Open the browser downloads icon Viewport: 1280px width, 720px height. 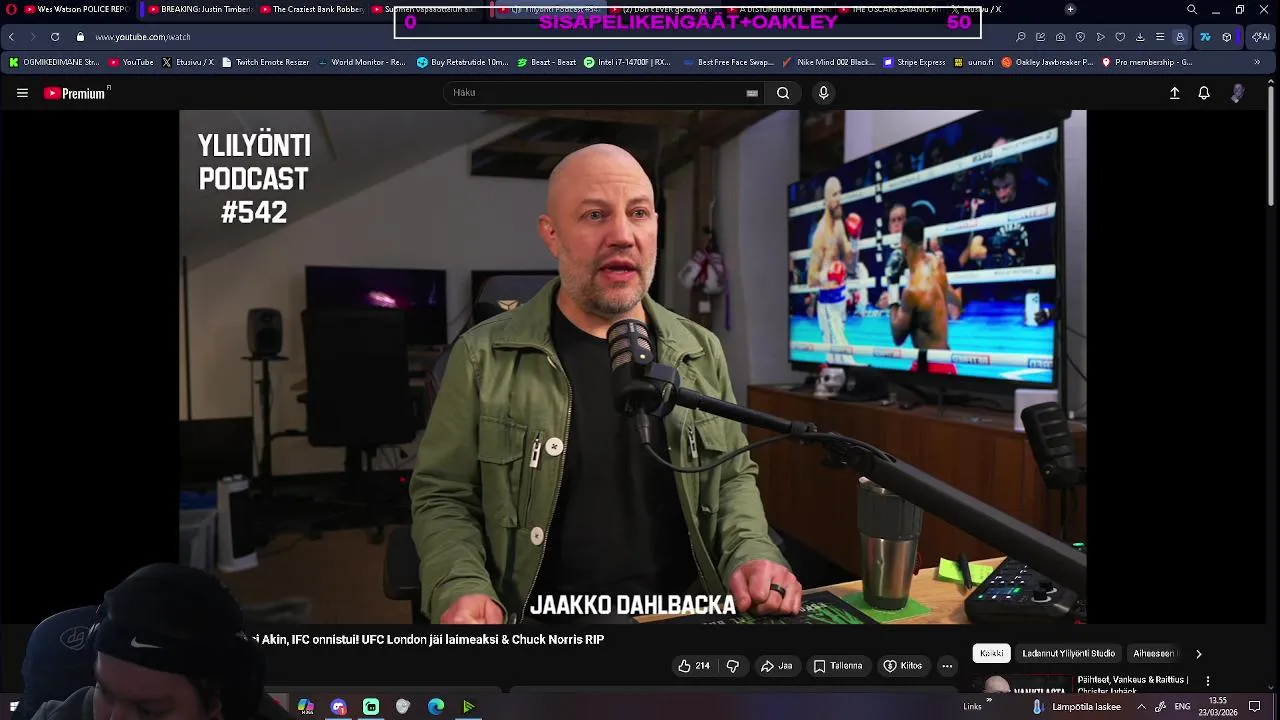click(1140, 37)
